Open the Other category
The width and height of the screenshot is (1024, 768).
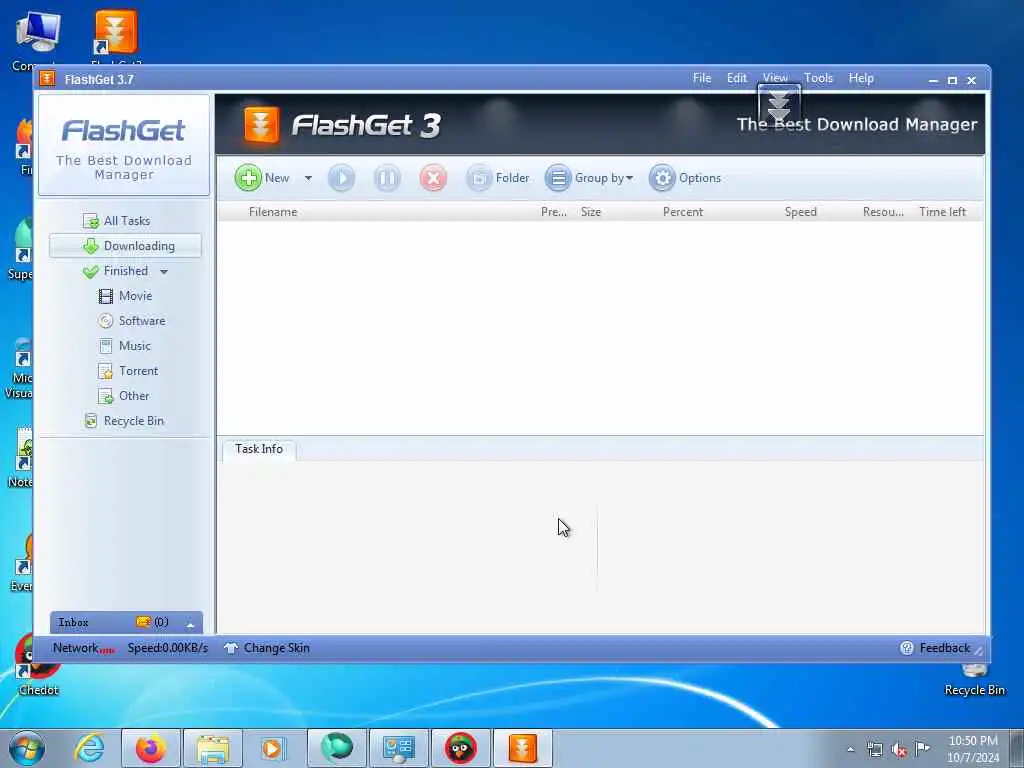pyautogui.click(x=123, y=396)
